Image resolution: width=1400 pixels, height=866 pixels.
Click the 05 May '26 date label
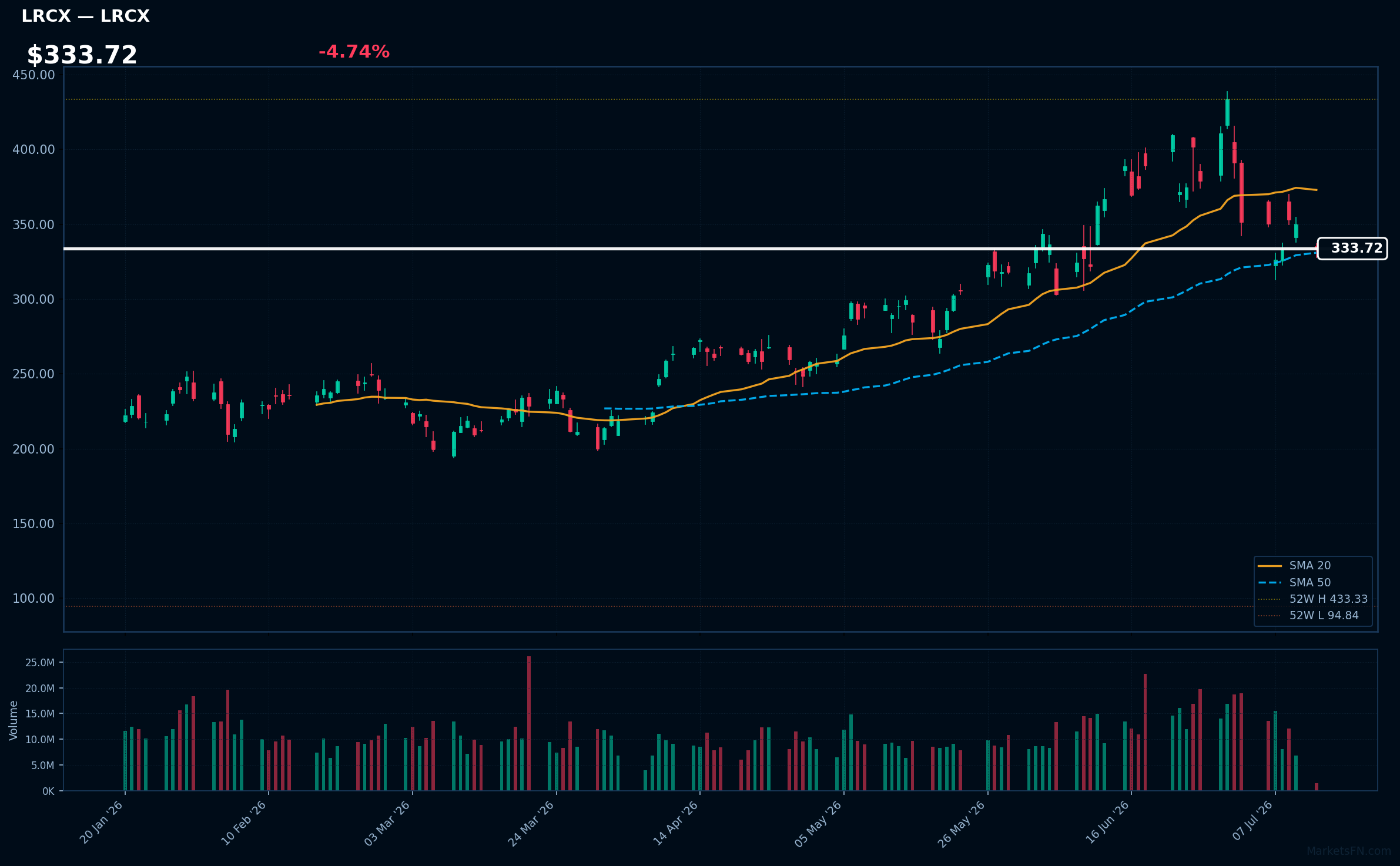click(x=818, y=824)
